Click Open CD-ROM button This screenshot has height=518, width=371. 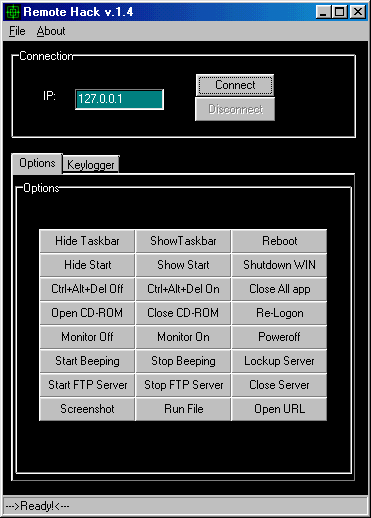87,313
